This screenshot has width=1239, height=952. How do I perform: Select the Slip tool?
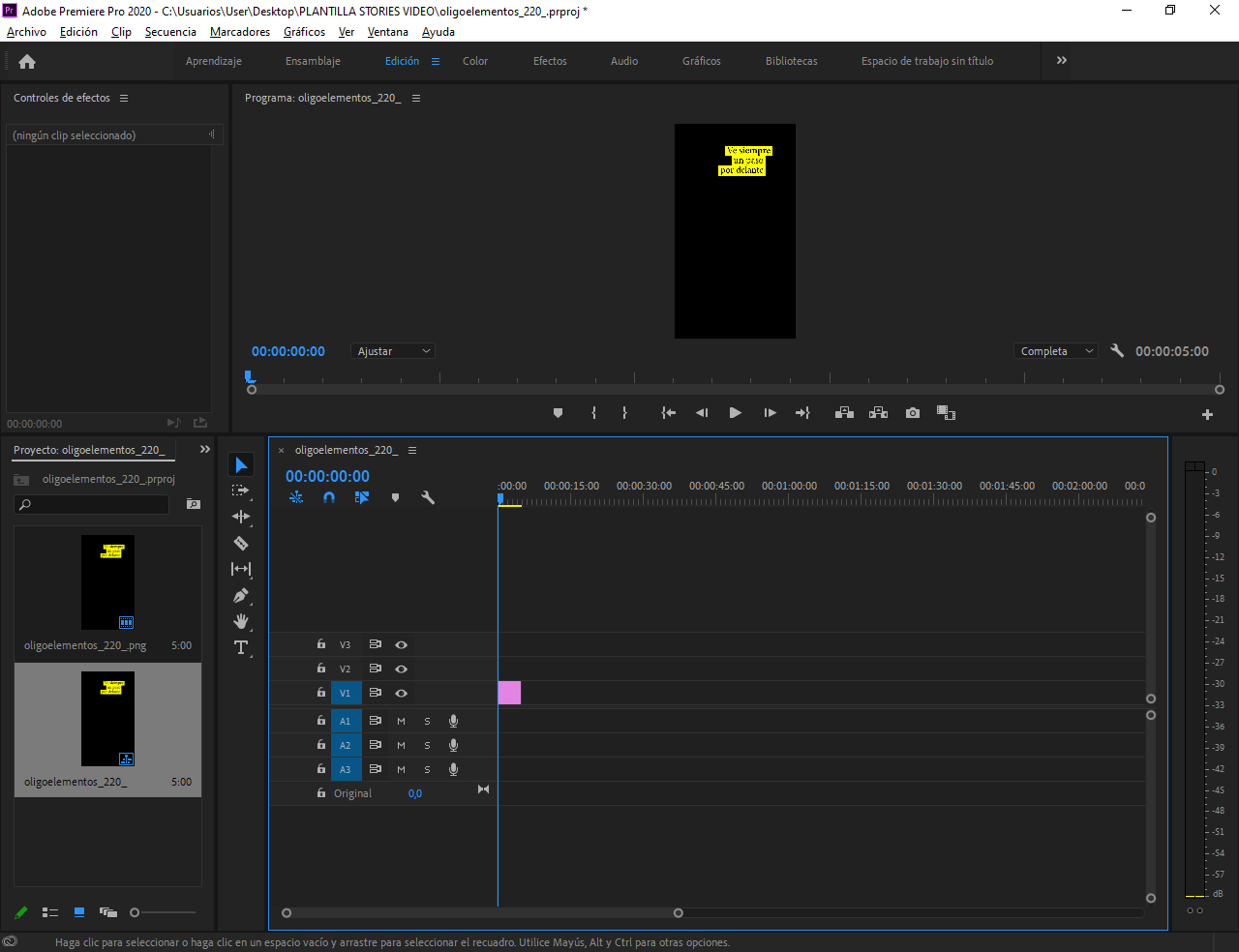241,569
